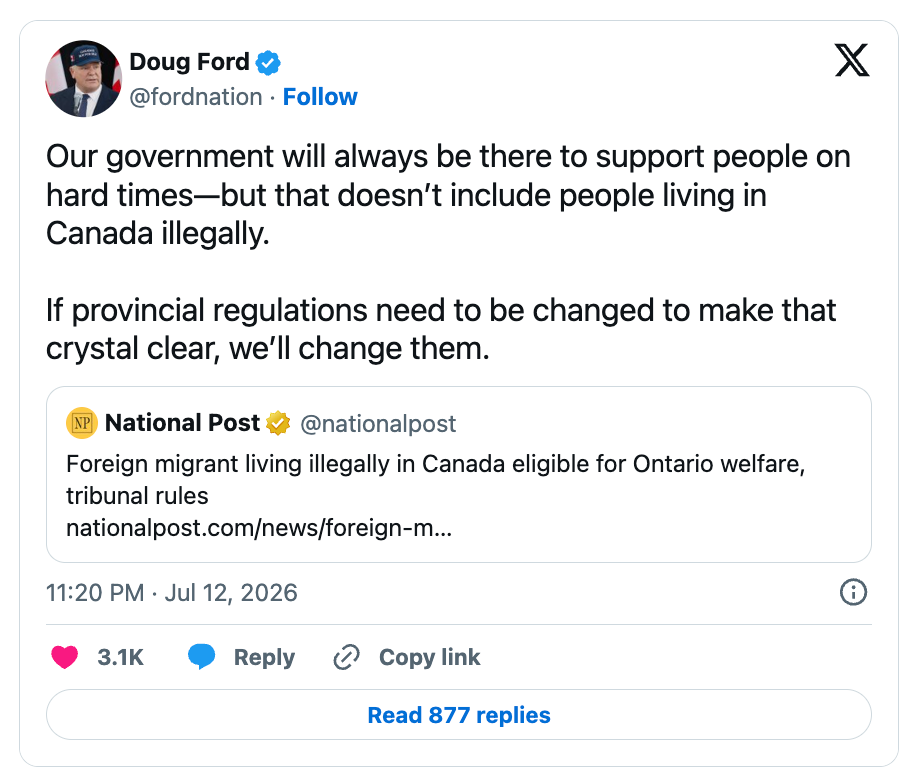Open Doug Ford's profile picture
908x778 pixels.
coord(83,79)
